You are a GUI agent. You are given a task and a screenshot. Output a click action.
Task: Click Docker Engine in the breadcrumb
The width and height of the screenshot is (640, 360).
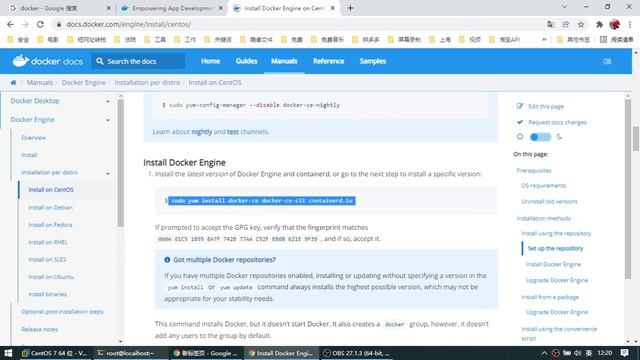[x=84, y=82]
